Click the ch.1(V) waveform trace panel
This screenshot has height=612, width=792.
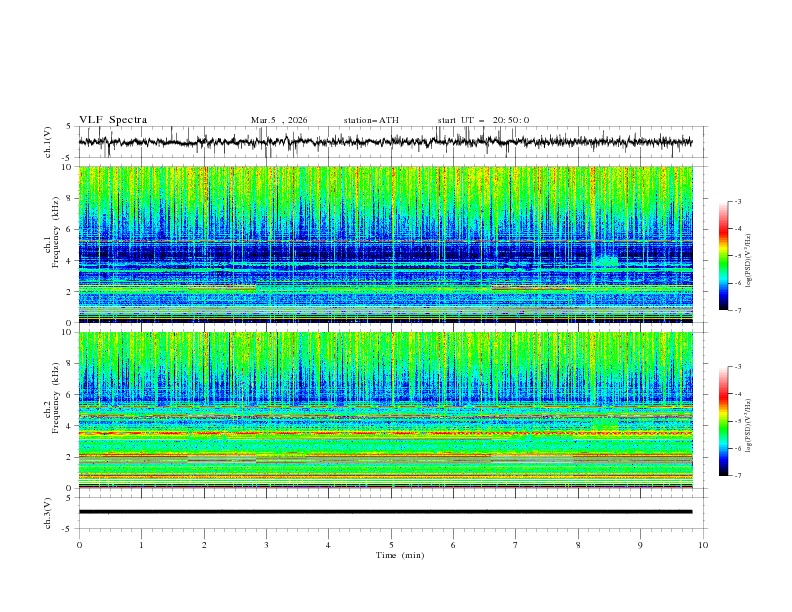coord(390,142)
